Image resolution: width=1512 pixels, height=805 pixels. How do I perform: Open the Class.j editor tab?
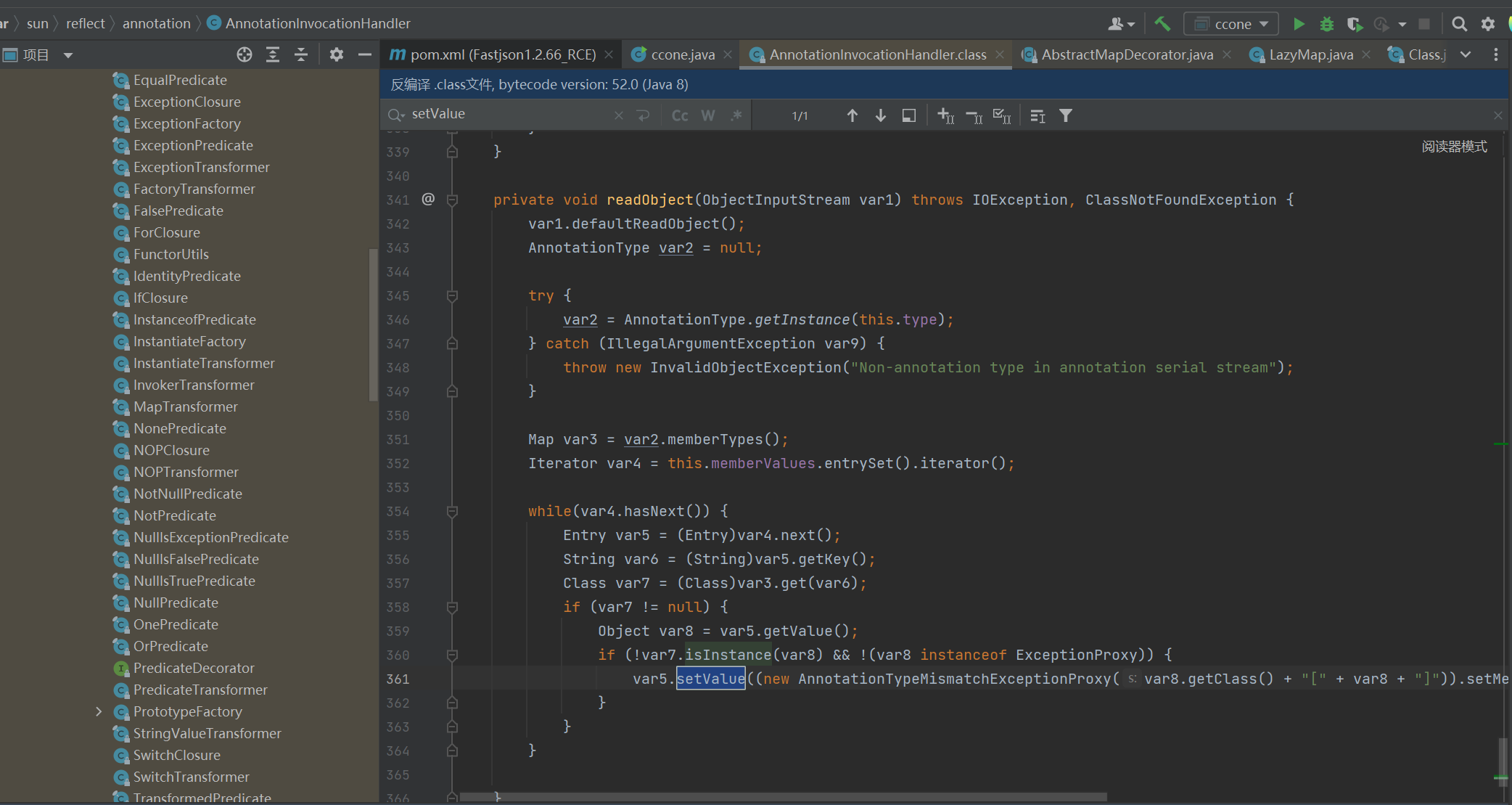1417,54
